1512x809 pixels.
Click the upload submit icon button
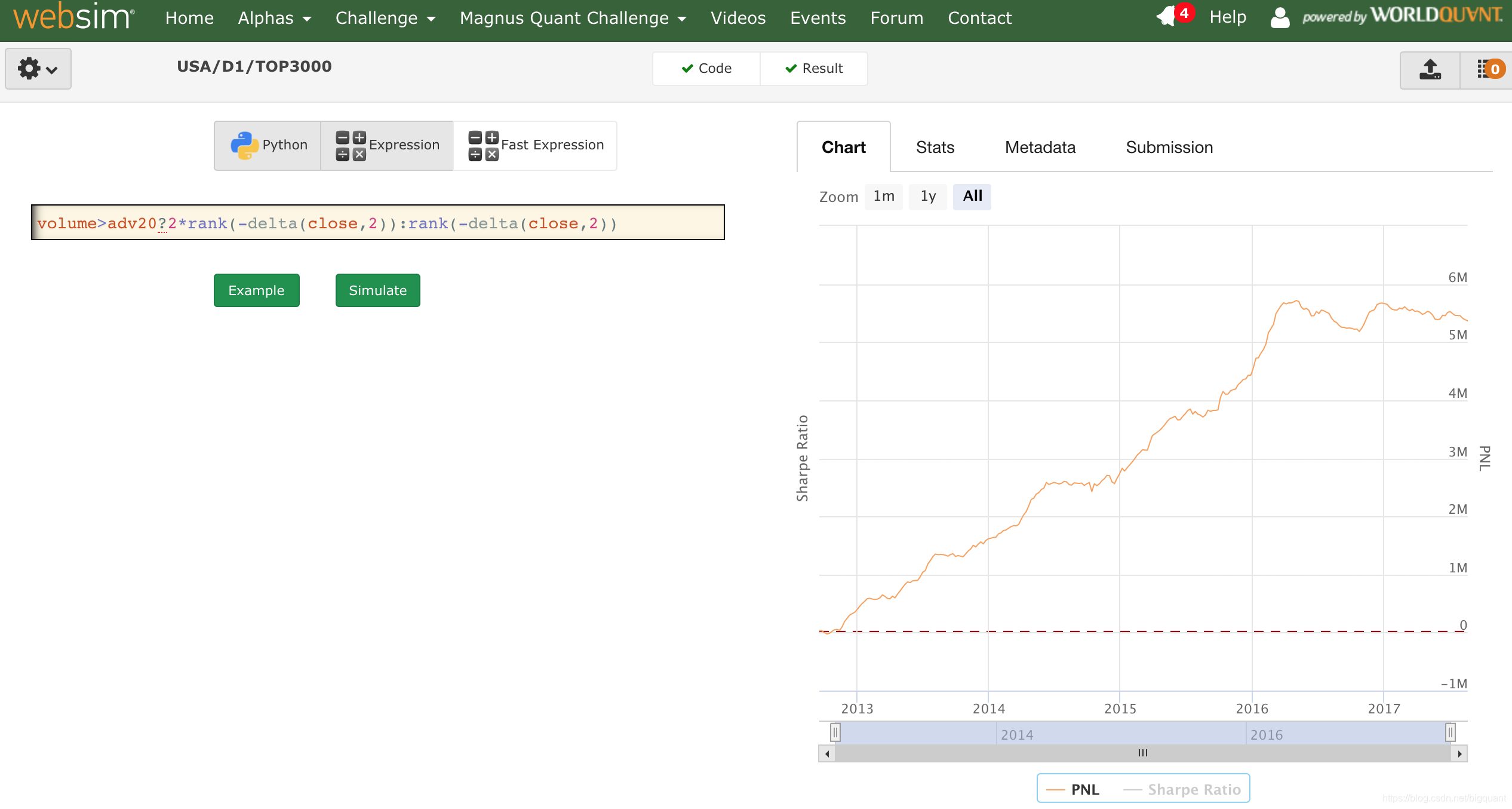pyautogui.click(x=1430, y=69)
